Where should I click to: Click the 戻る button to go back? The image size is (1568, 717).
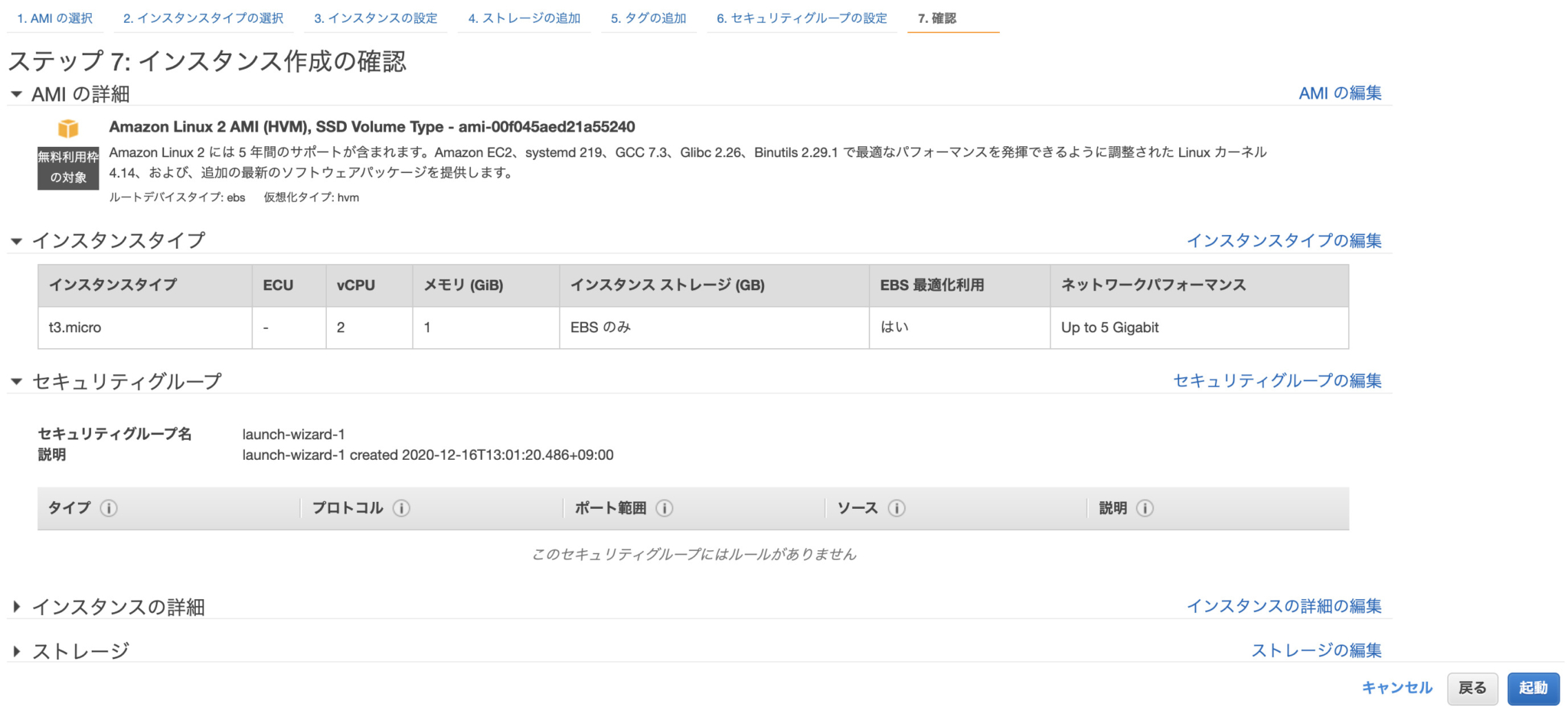pyautogui.click(x=1472, y=688)
